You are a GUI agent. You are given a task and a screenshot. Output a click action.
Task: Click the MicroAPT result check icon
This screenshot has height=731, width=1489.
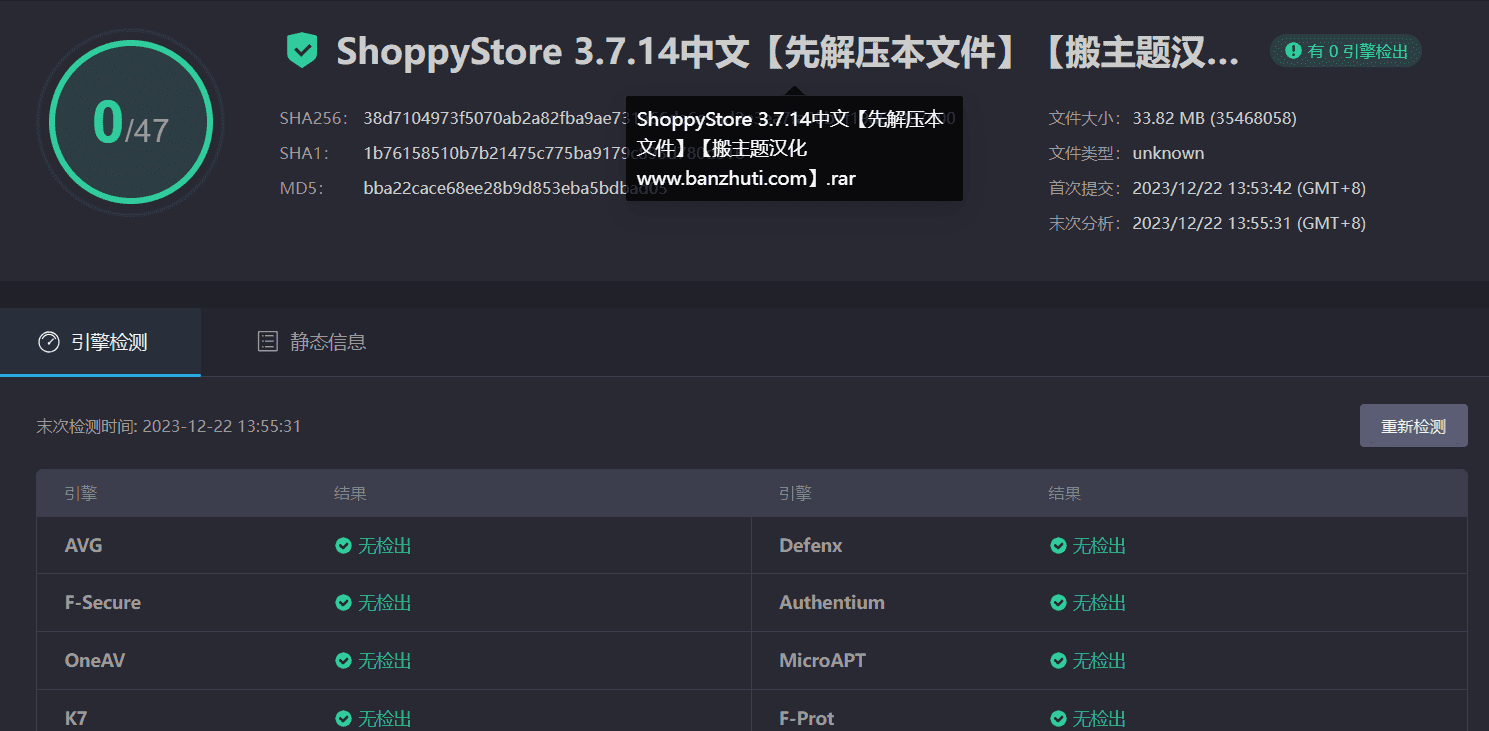1058,661
